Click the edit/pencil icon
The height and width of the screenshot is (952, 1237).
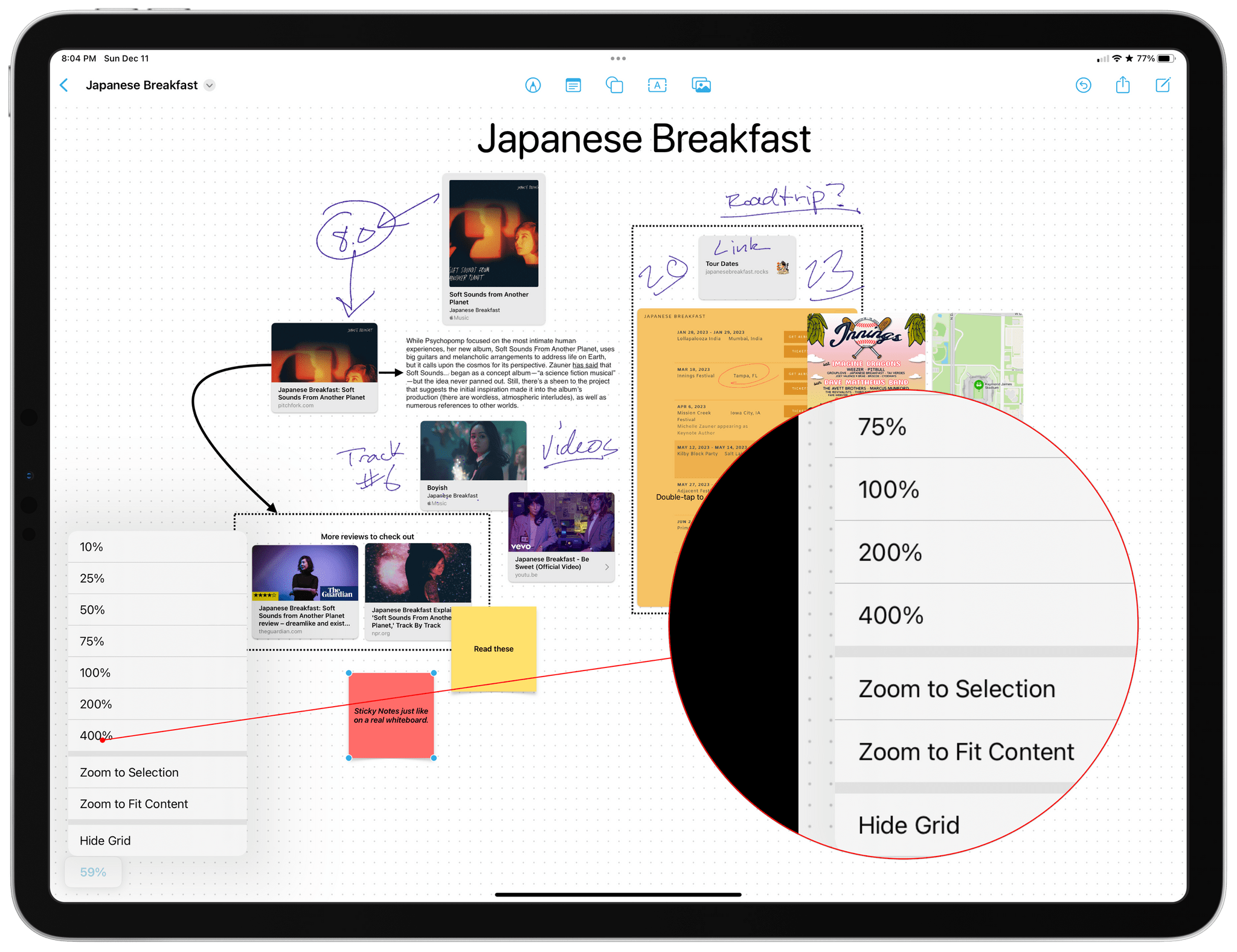point(1162,85)
